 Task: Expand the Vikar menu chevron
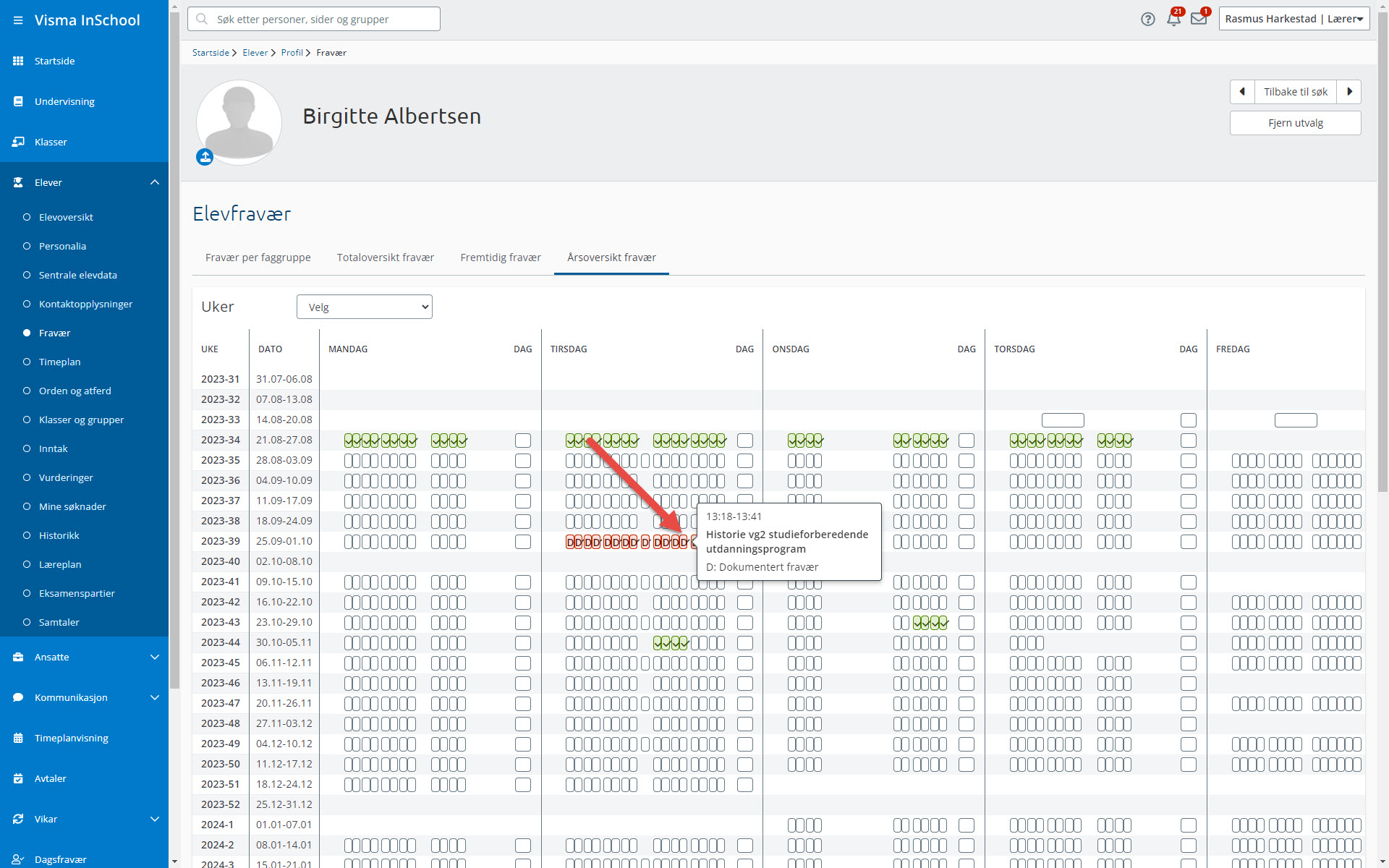[x=155, y=819]
